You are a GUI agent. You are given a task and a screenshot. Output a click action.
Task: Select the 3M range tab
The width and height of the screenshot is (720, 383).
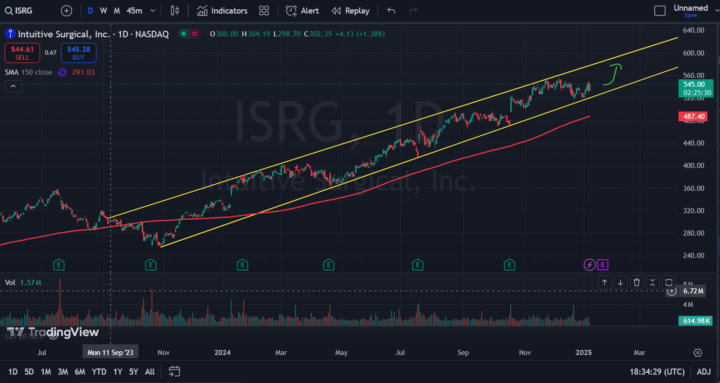pyautogui.click(x=63, y=372)
